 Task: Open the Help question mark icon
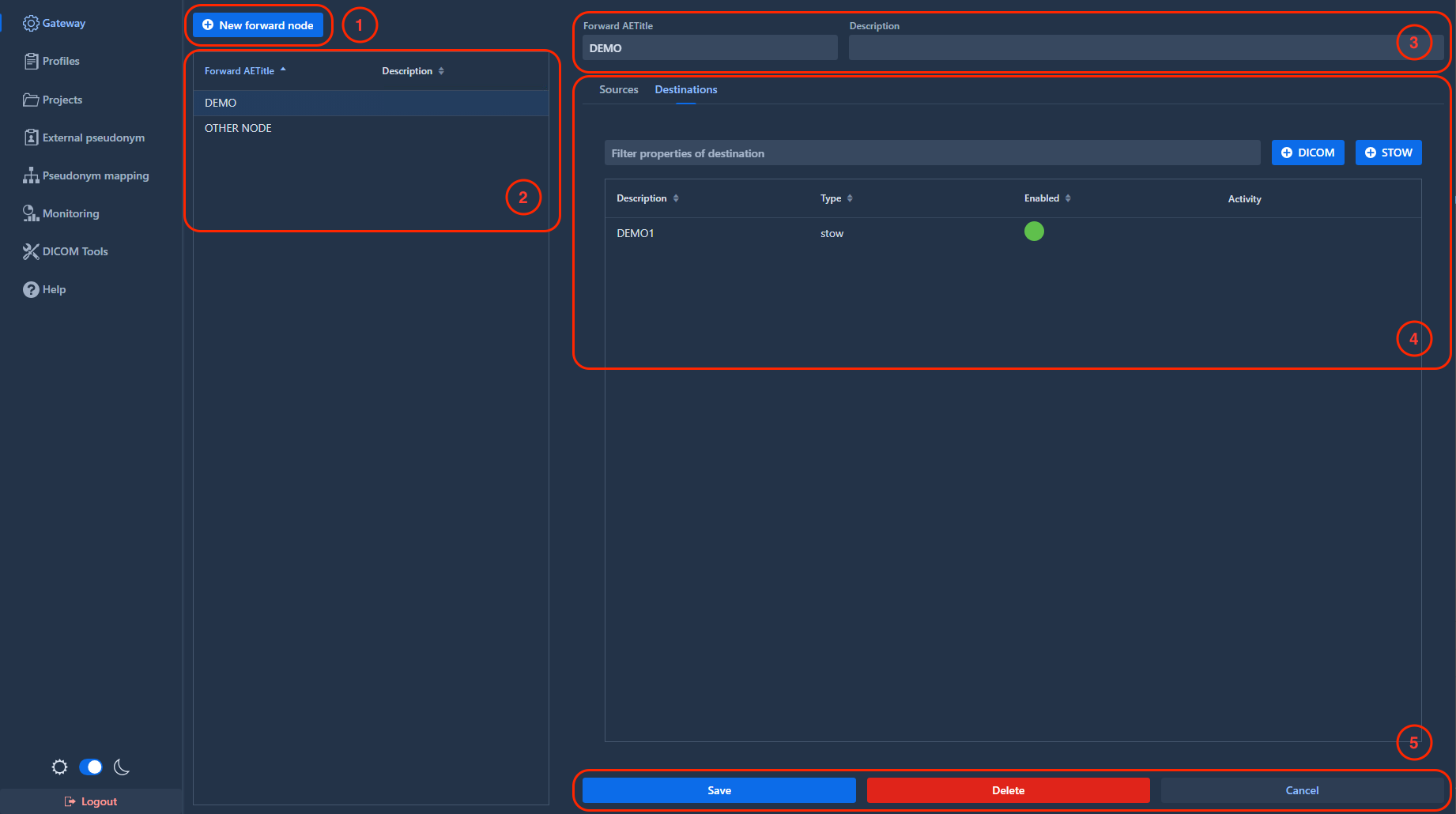click(x=31, y=289)
